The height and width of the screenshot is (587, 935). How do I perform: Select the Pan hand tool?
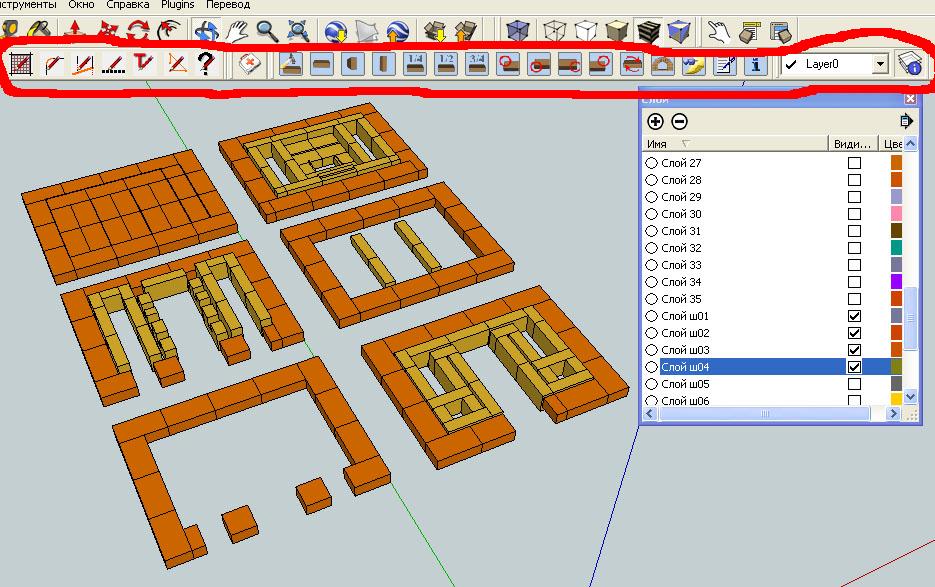[237, 31]
